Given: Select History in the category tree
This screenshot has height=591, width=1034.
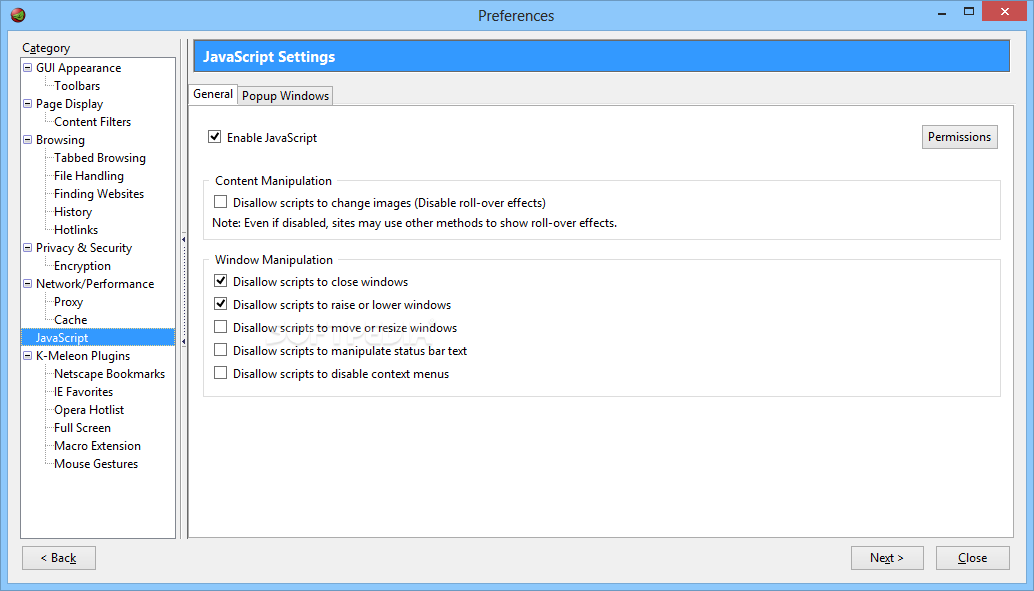Looking at the screenshot, I should coord(73,212).
